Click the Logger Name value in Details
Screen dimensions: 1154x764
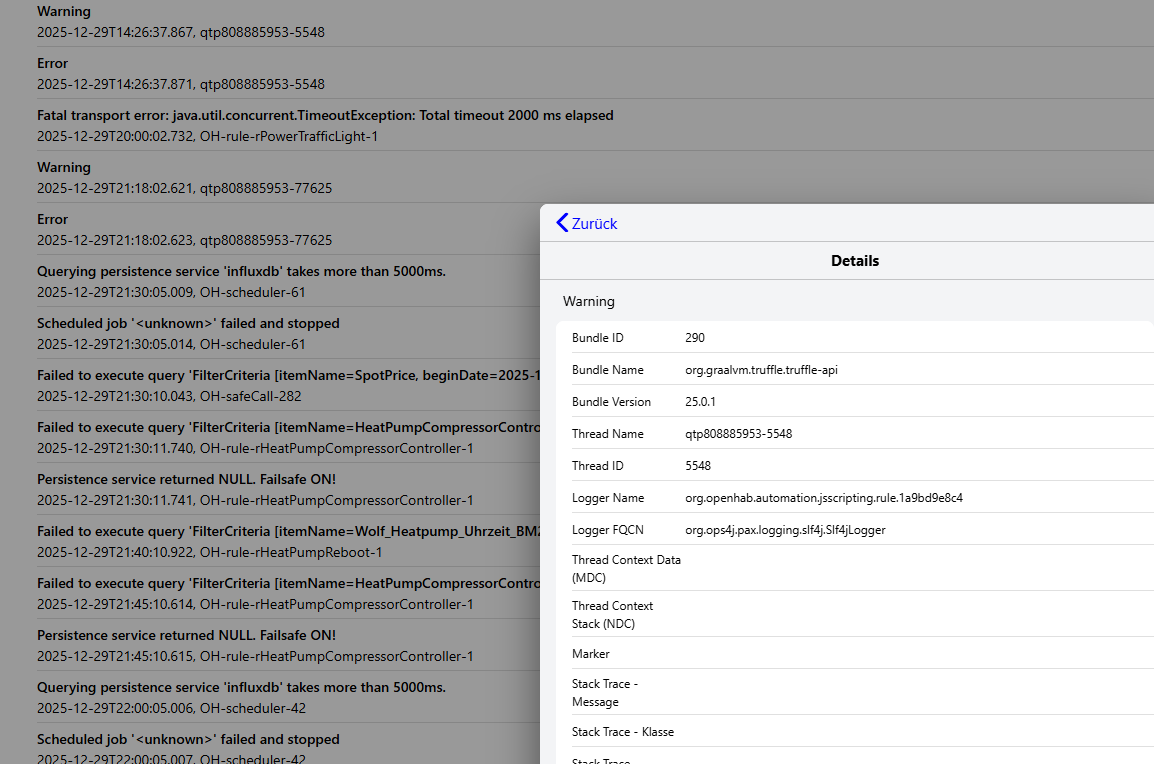point(823,498)
